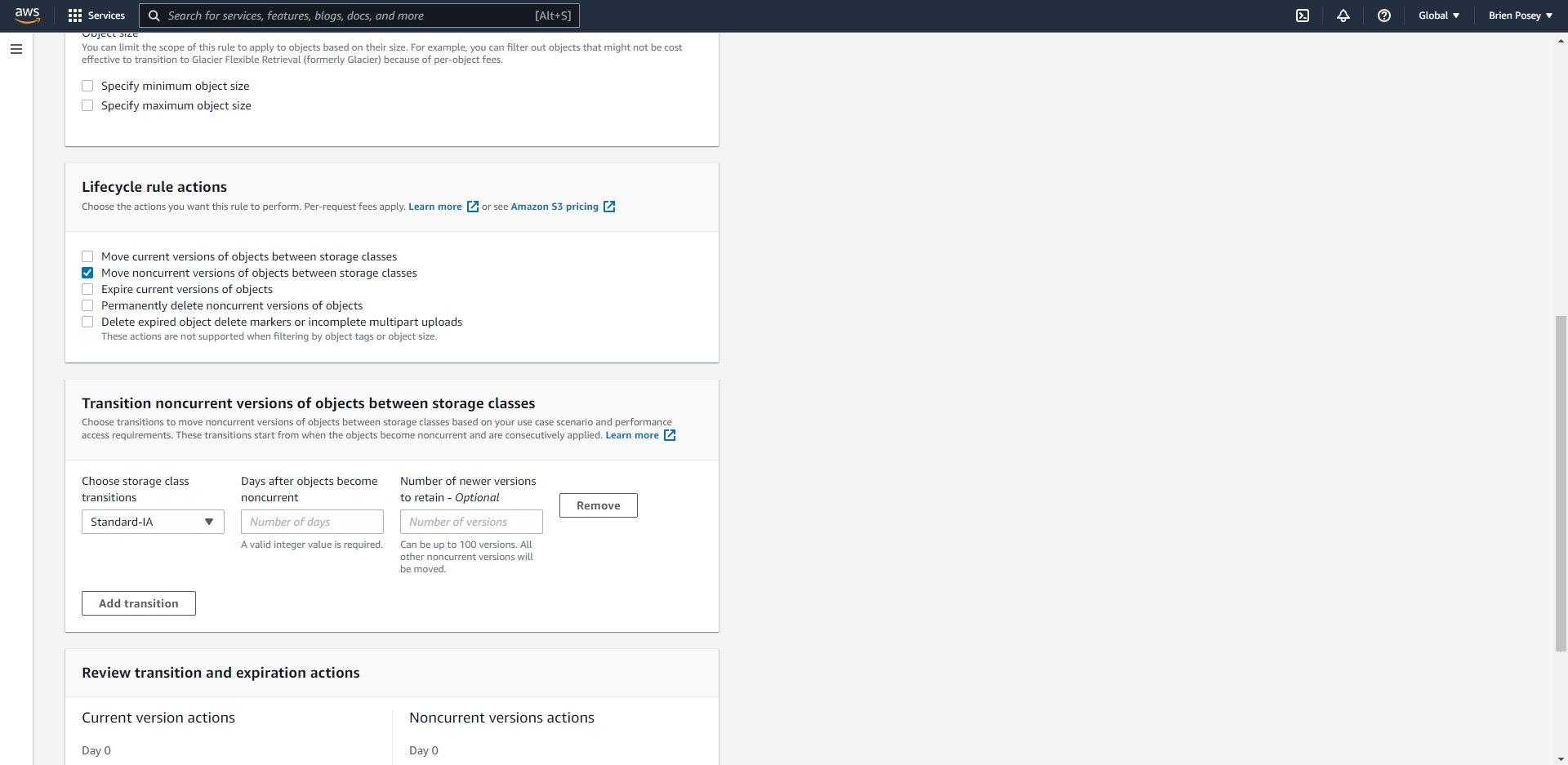Click the Learn more external link icon under Transition
The width and height of the screenshot is (1568, 765).
(670, 435)
